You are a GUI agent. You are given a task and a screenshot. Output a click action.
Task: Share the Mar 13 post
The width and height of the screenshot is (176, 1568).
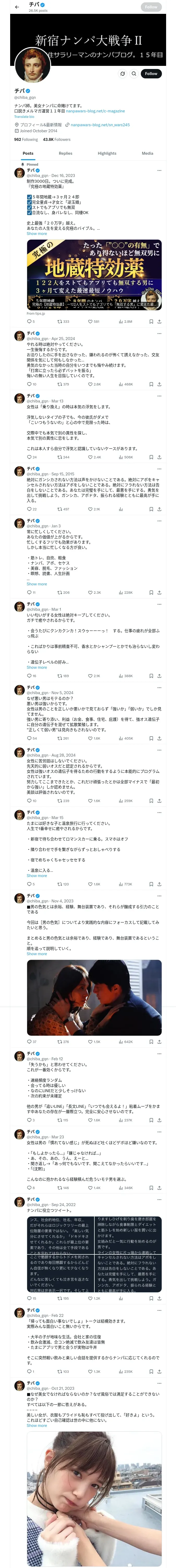(159, 457)
